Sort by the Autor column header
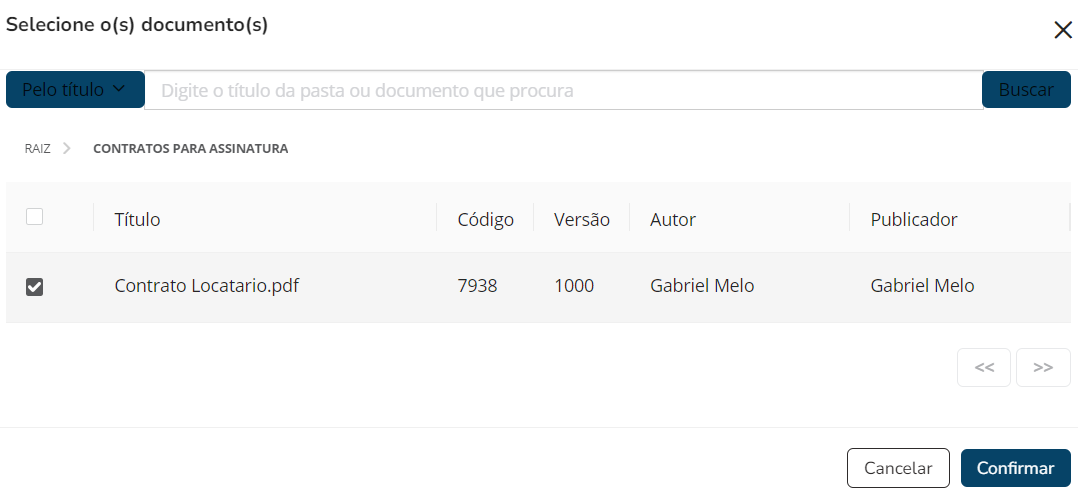The width and height of the screenshot is (1078, 495). (x=673, y=219)
